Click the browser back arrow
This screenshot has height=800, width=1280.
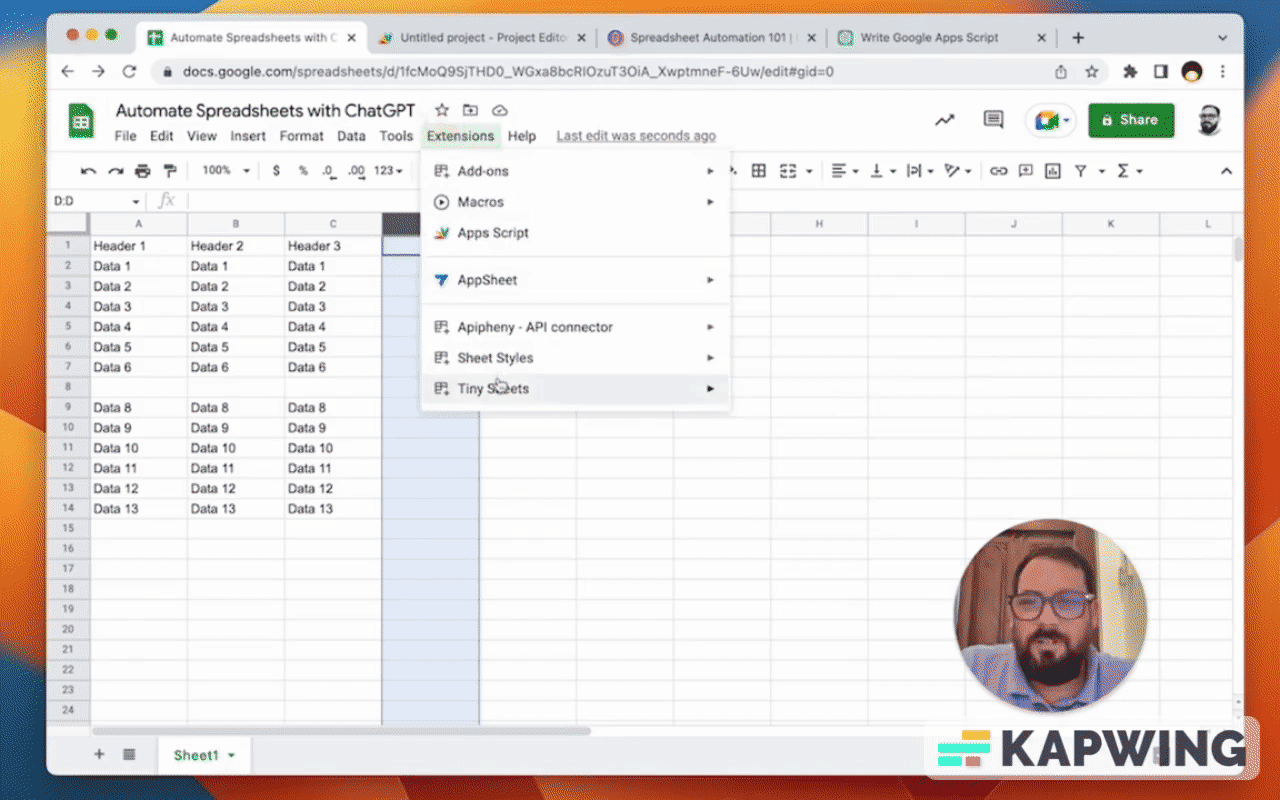(x=68, y=72)
